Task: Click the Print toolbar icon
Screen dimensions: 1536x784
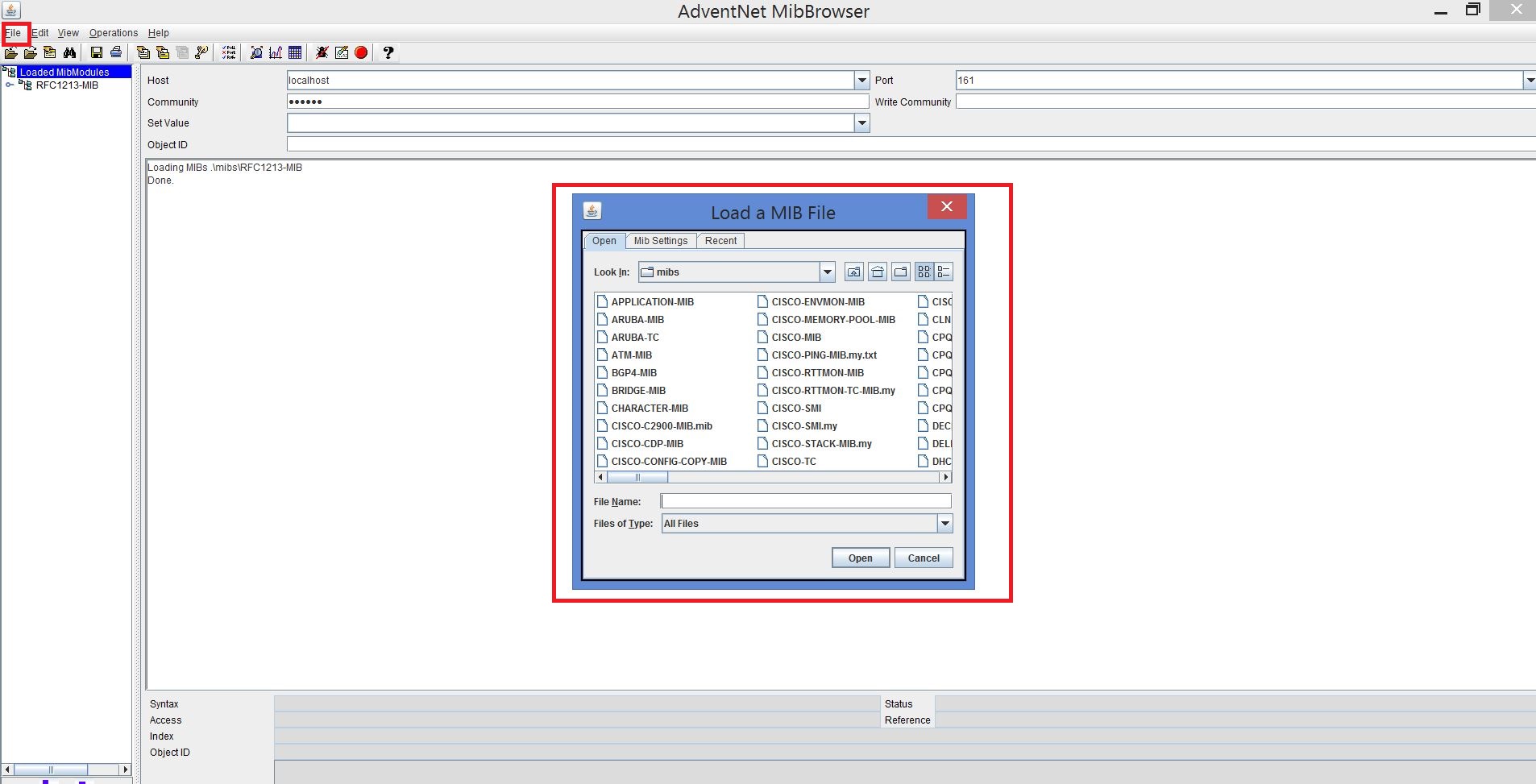Action: pyautogui.click(x=116, y=53)
